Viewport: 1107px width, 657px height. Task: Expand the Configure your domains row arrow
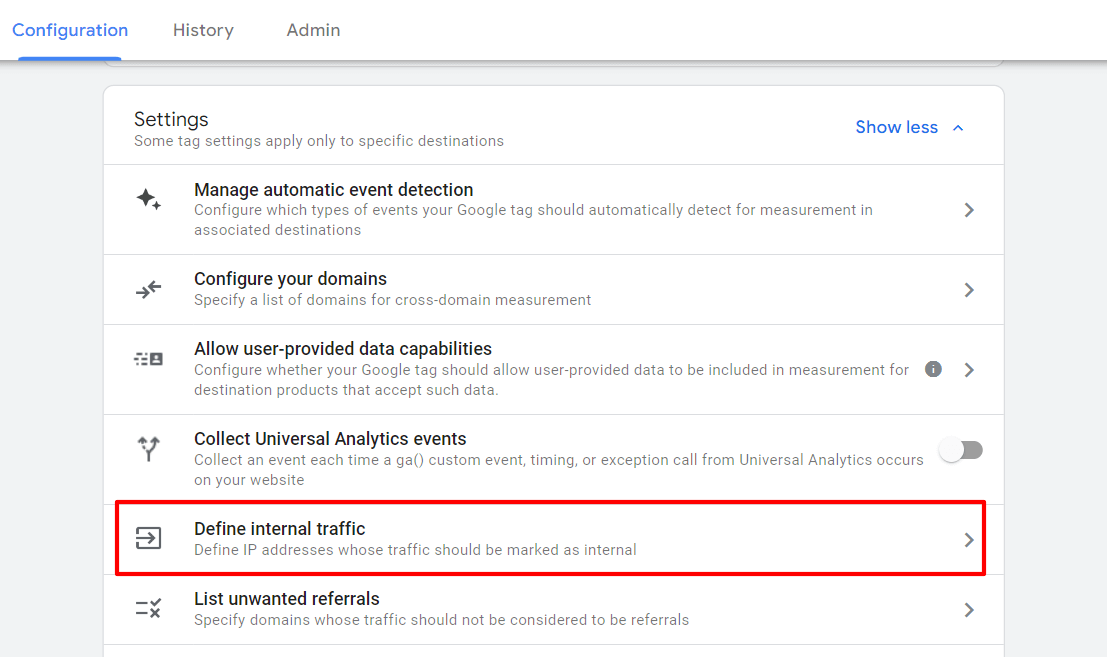(968, 290)
